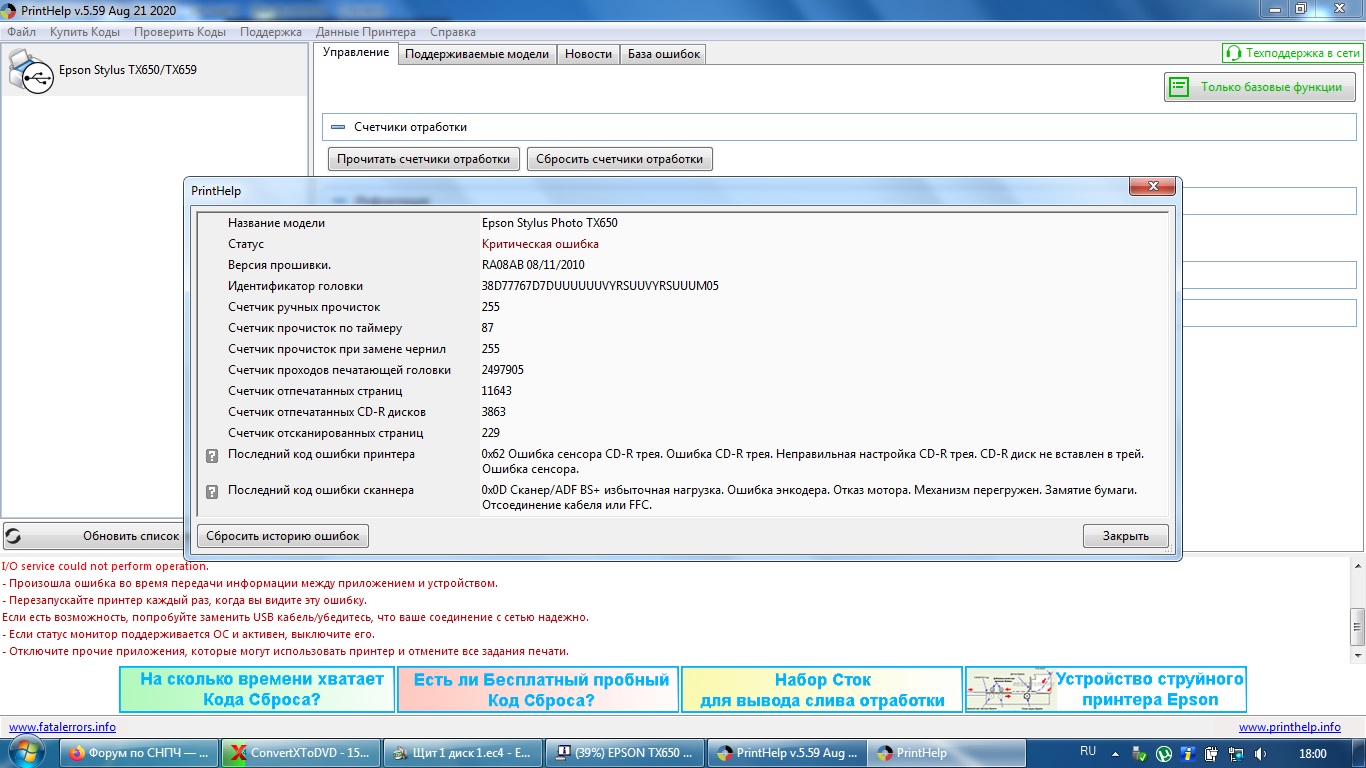
Task: Click the 0x62 CD-R tray sensor error text
Action: [812, 461]
